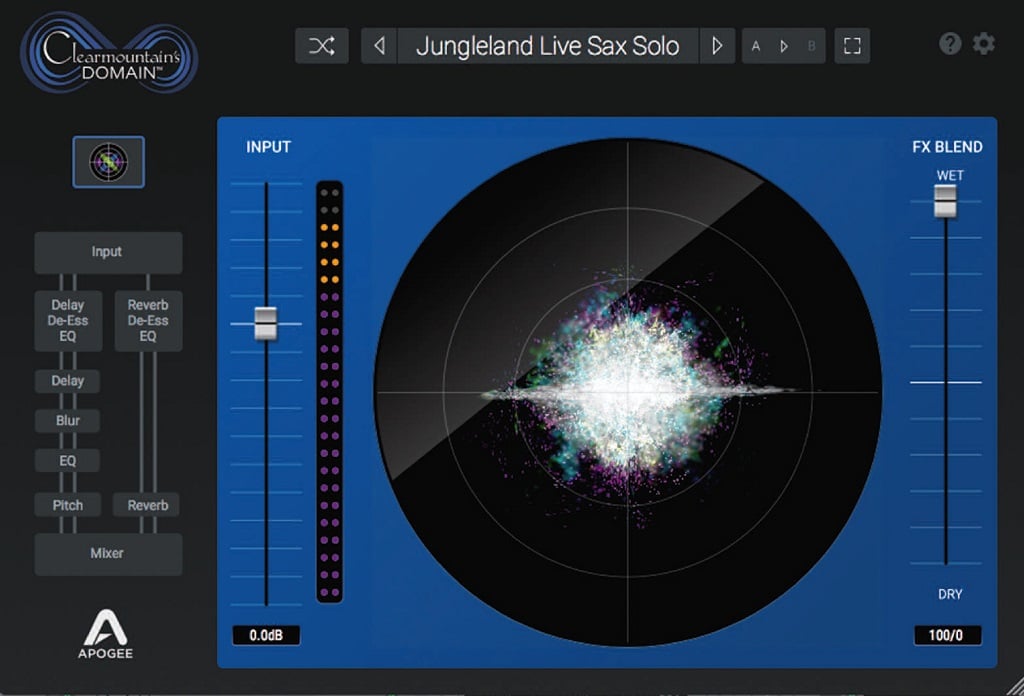Viewport: 1024px width, 696px height.
Task: Click the WET label
Action: [x=950, y=175]
